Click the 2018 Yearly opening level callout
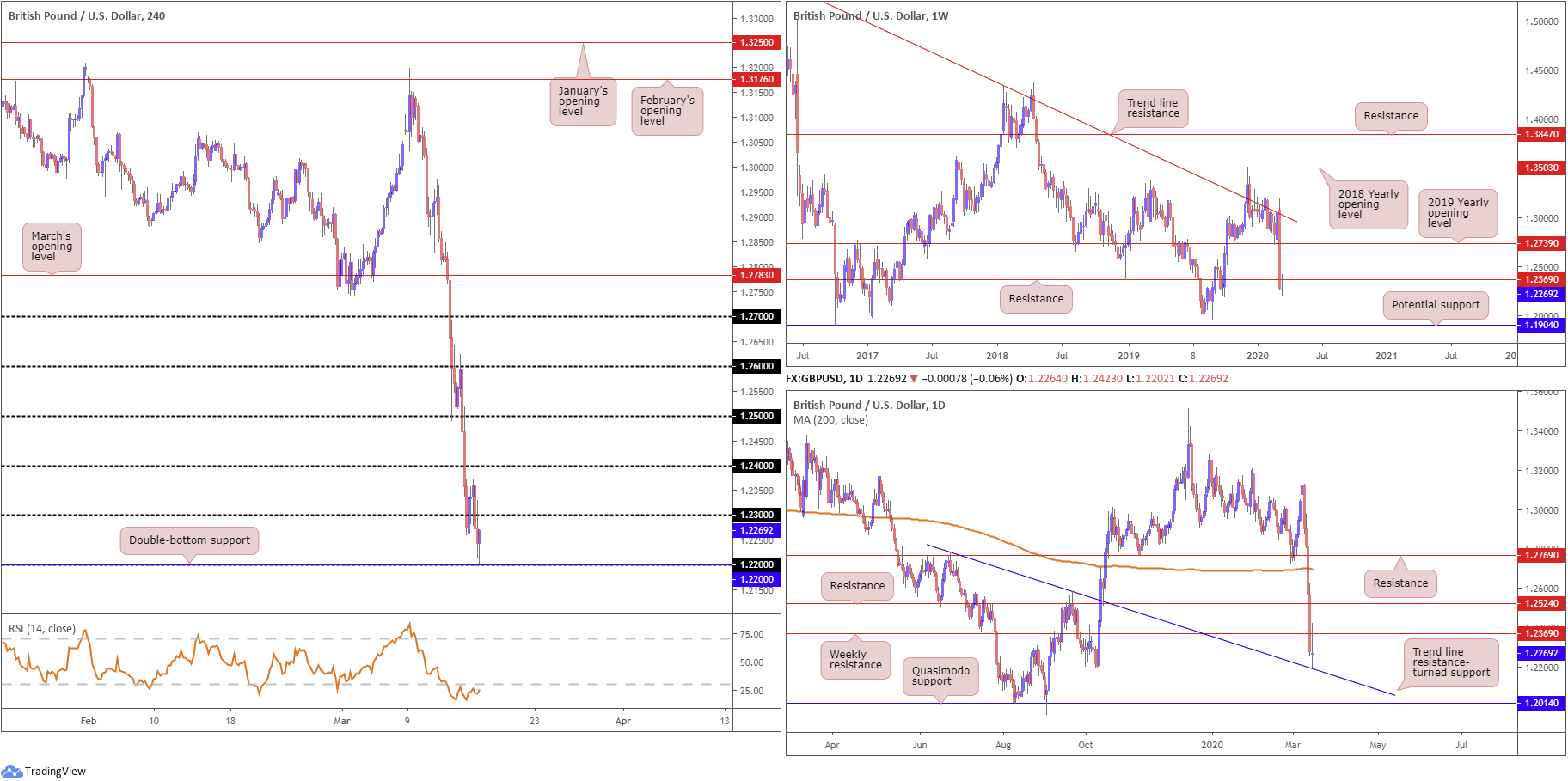This screenshot has width=1568, height=781. tap(1369, 204)
